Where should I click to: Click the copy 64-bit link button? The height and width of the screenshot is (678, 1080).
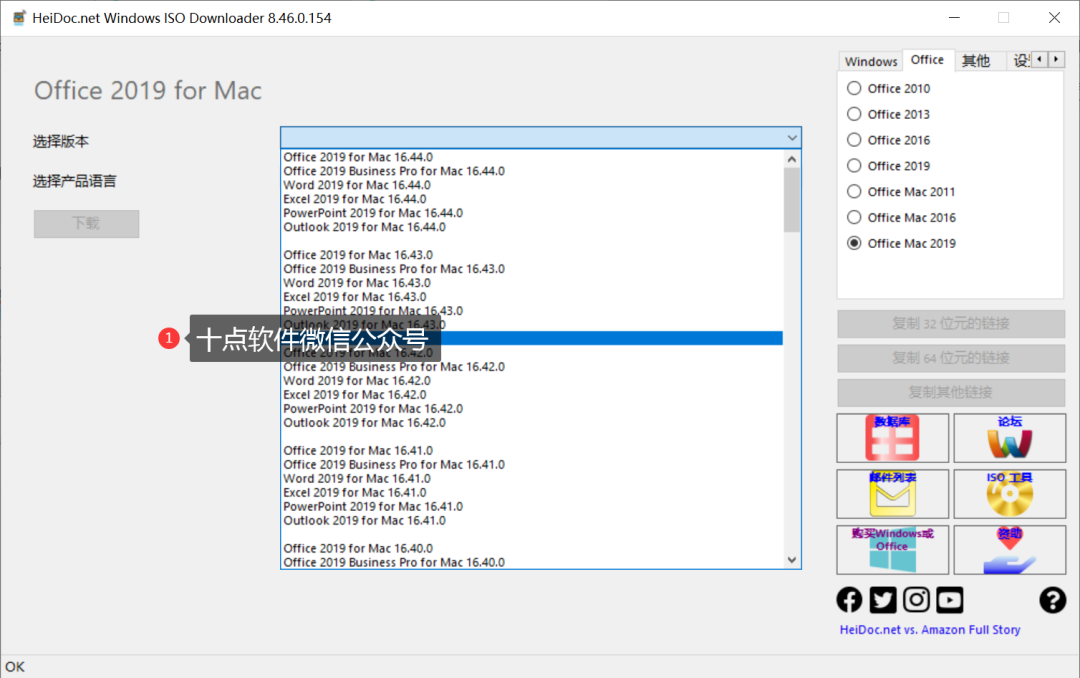(x=951, y=358)
